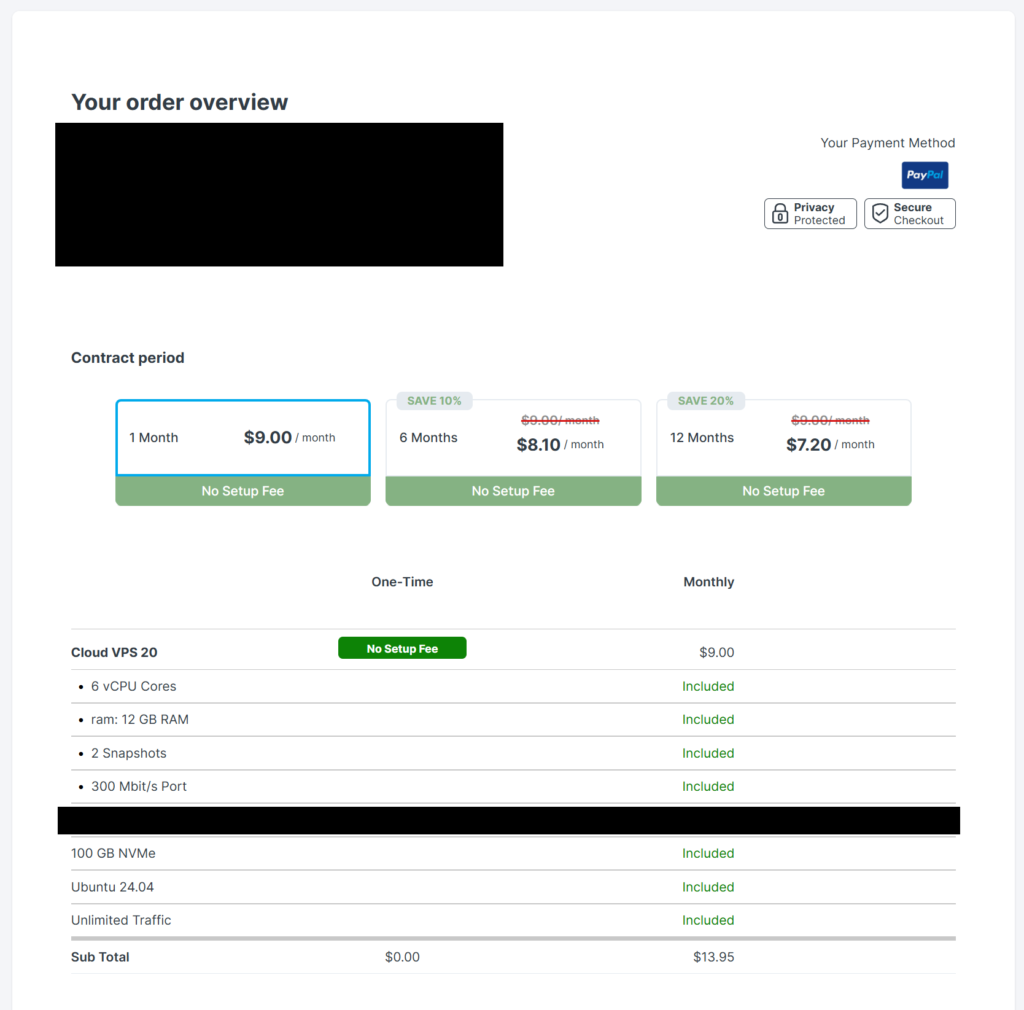Screen dimensions: 1024x1010
Task: Choose the 12 Months contract period
Action: (x=784, y=438)
